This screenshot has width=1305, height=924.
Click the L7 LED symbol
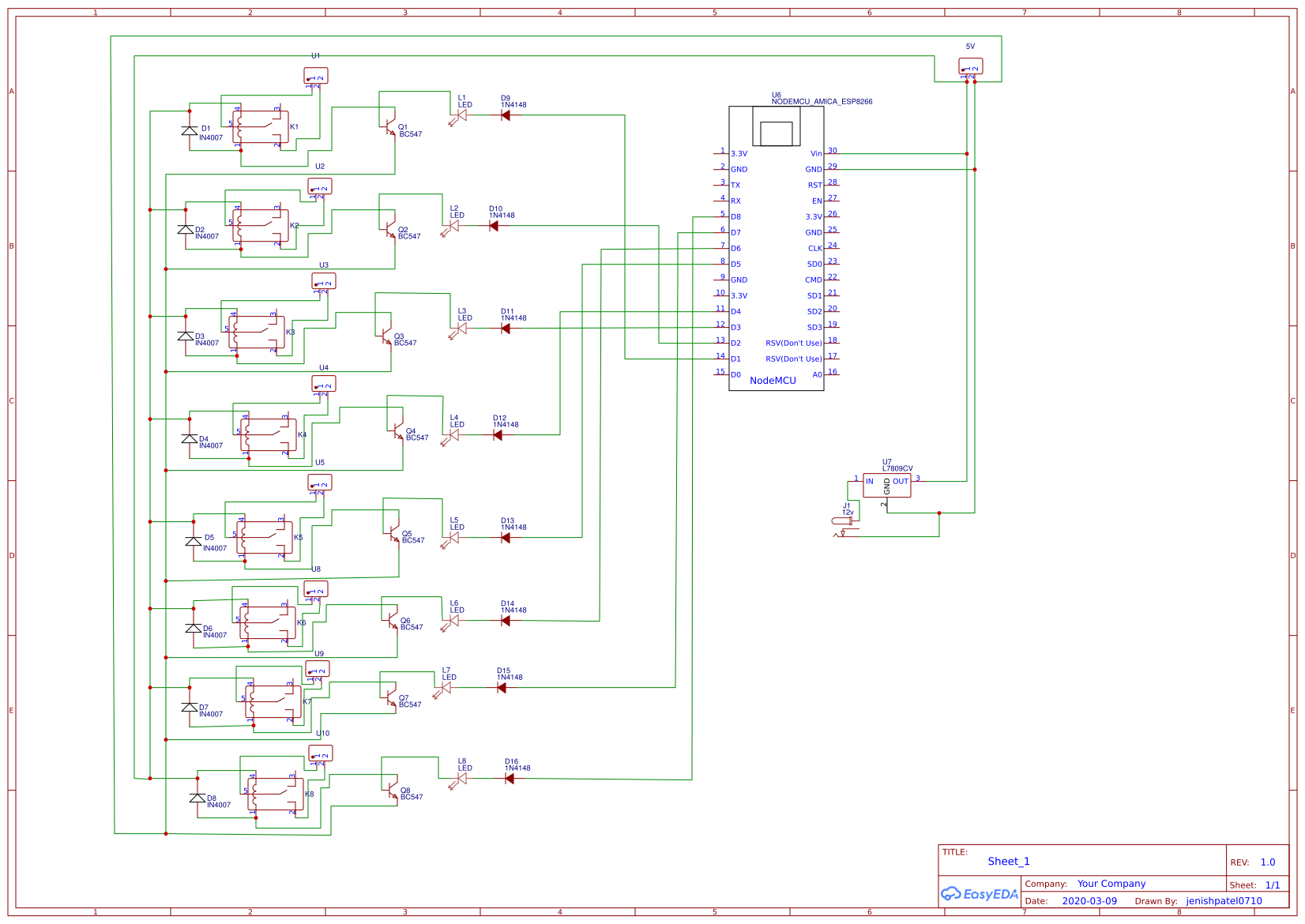(445, 688)
